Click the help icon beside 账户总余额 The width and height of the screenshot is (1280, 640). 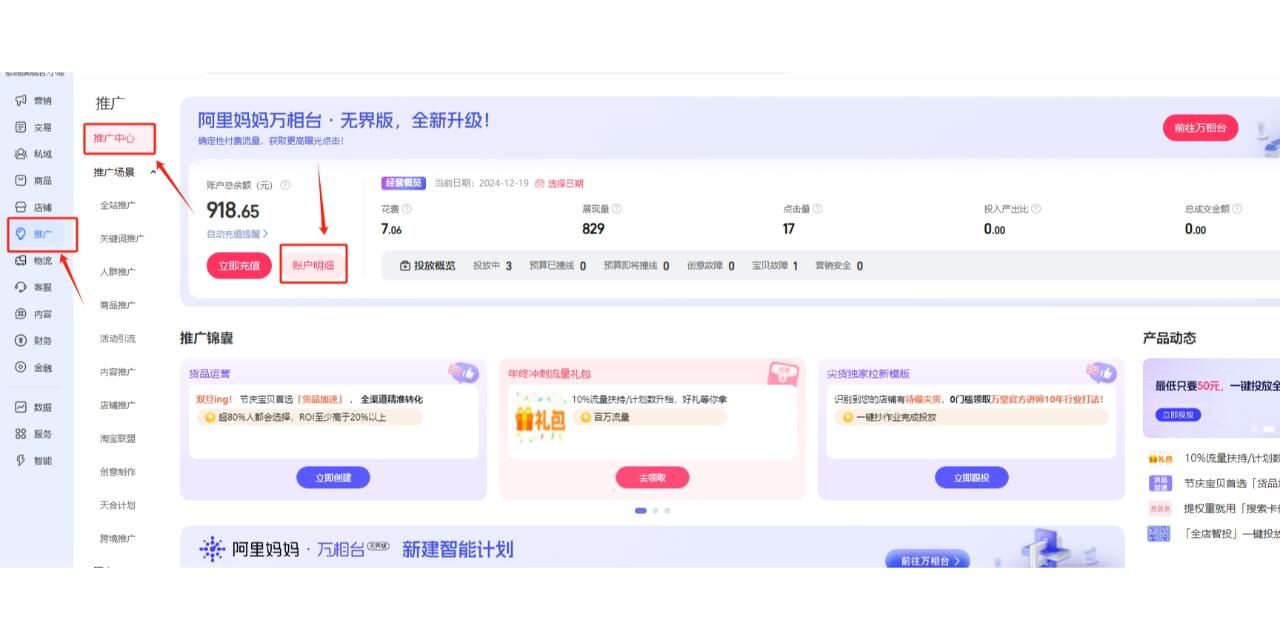[x=285, y=185]
